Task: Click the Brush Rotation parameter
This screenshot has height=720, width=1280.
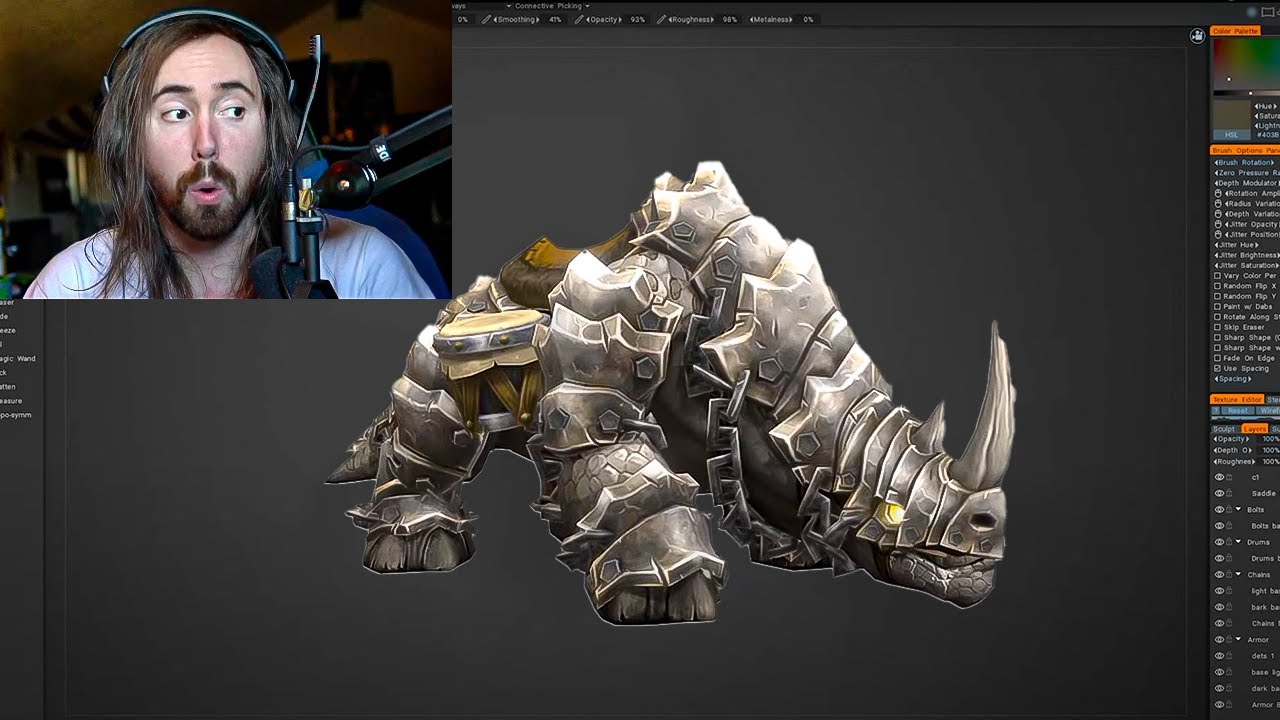Action: coord(1244,162)
